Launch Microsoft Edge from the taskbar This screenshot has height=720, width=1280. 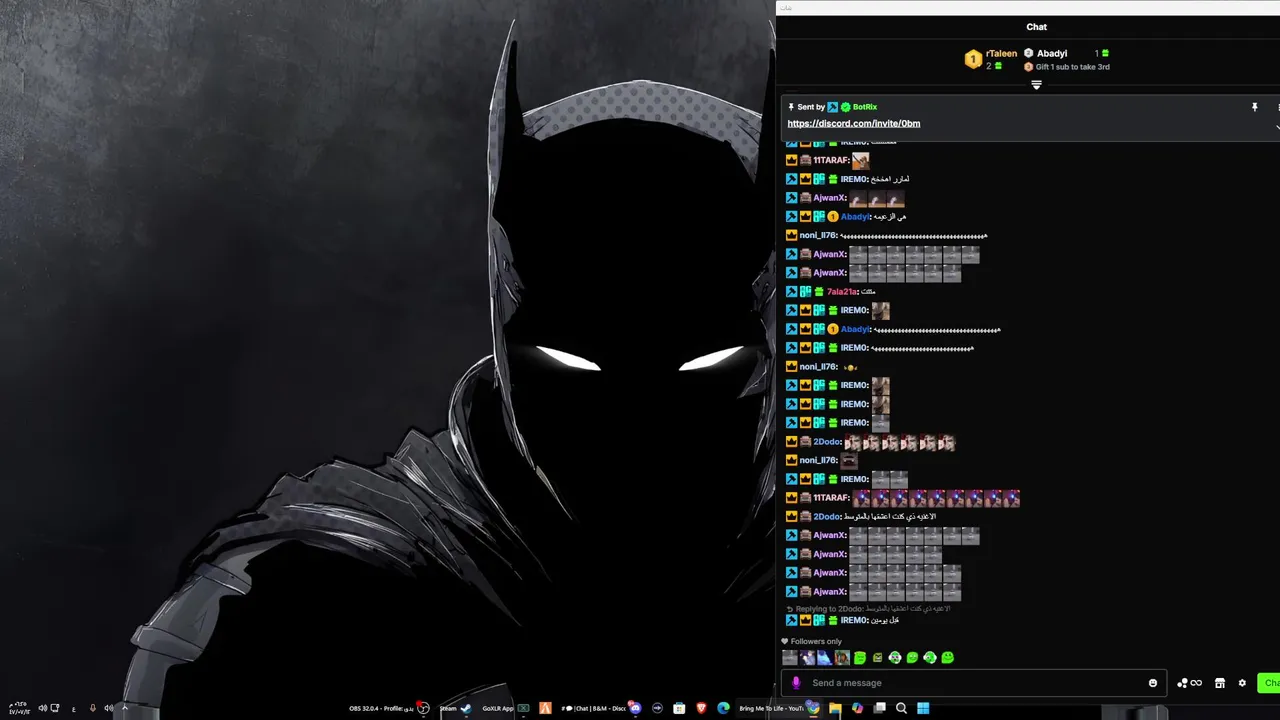click(x=723, y=708)
